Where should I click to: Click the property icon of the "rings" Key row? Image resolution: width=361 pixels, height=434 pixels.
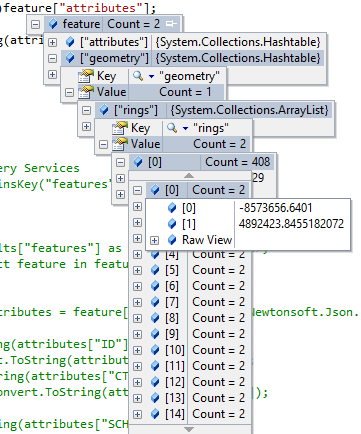click(120, 128)
